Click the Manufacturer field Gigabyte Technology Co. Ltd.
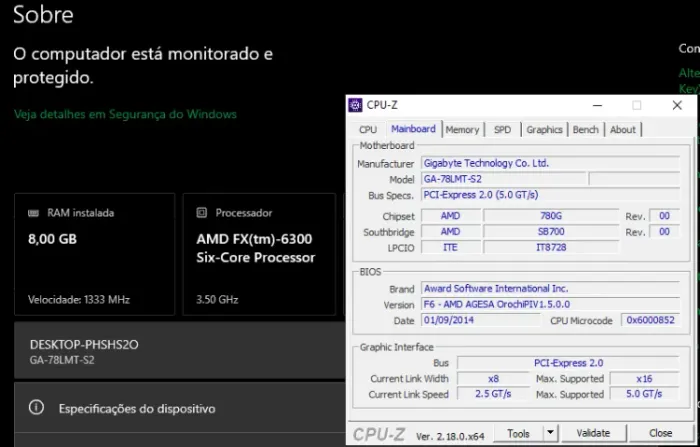The image size is (700, 447). click(550, 163)
